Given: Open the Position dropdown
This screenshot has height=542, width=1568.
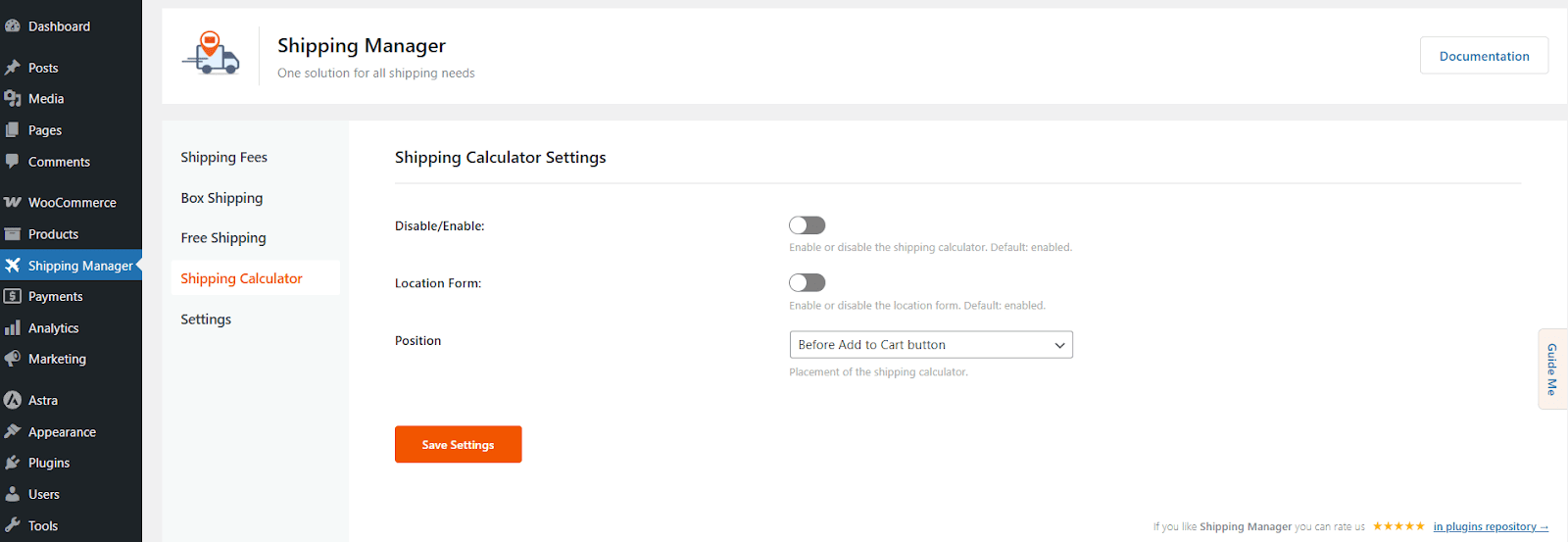Looking at the screenshot, I should click(x=931, y=345).
